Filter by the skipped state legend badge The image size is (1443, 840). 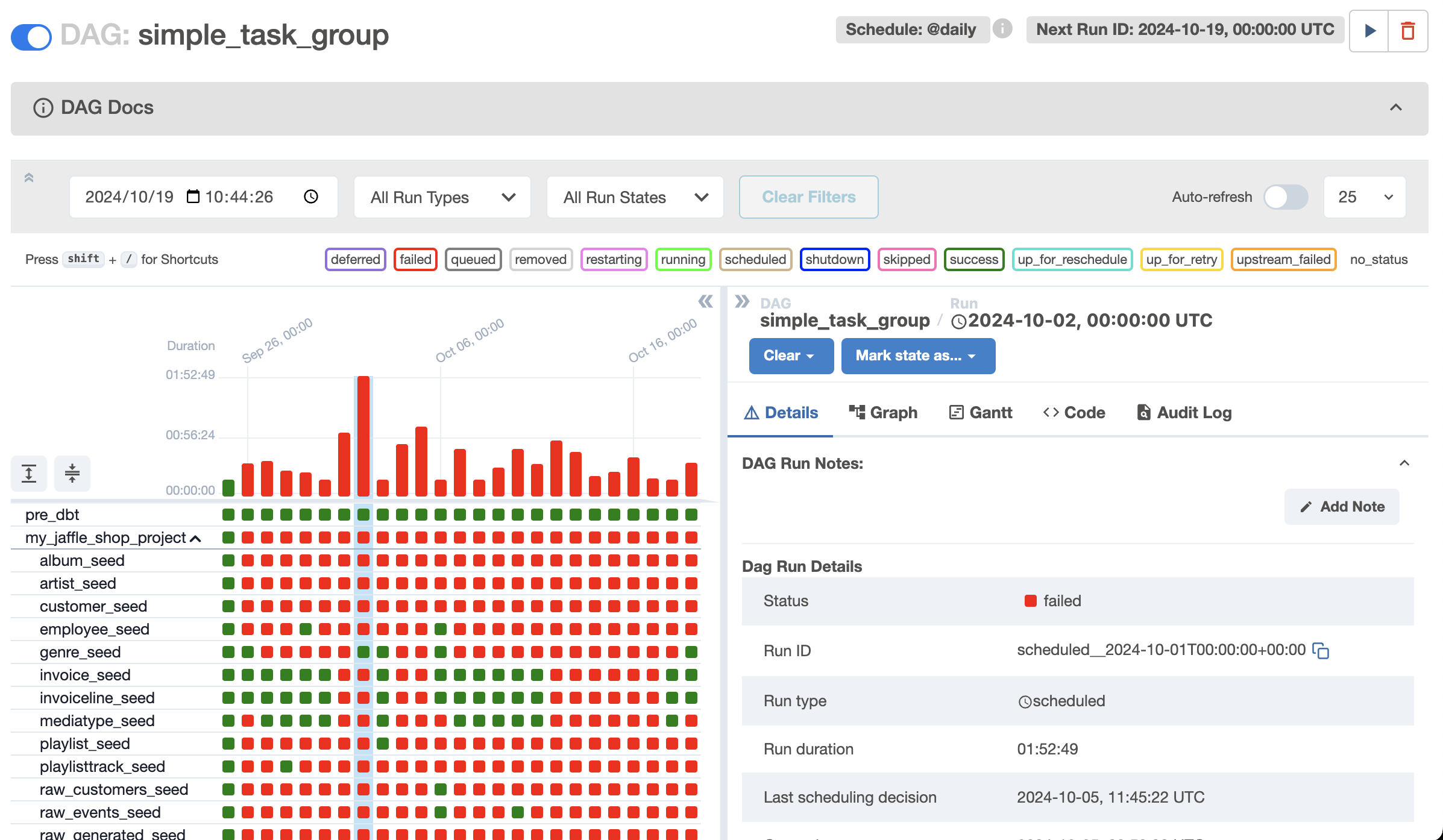[x=907, y=260]
